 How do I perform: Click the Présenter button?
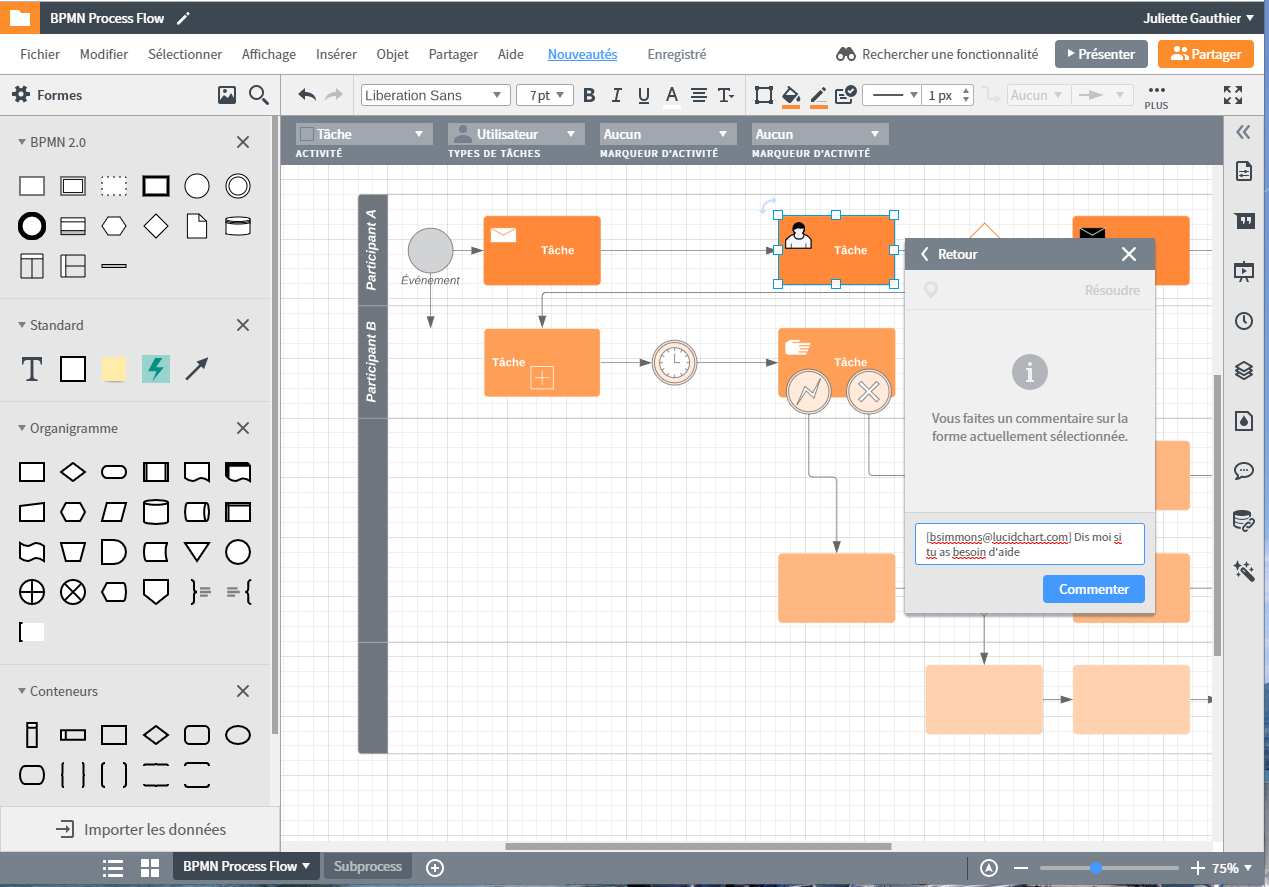1101,54
